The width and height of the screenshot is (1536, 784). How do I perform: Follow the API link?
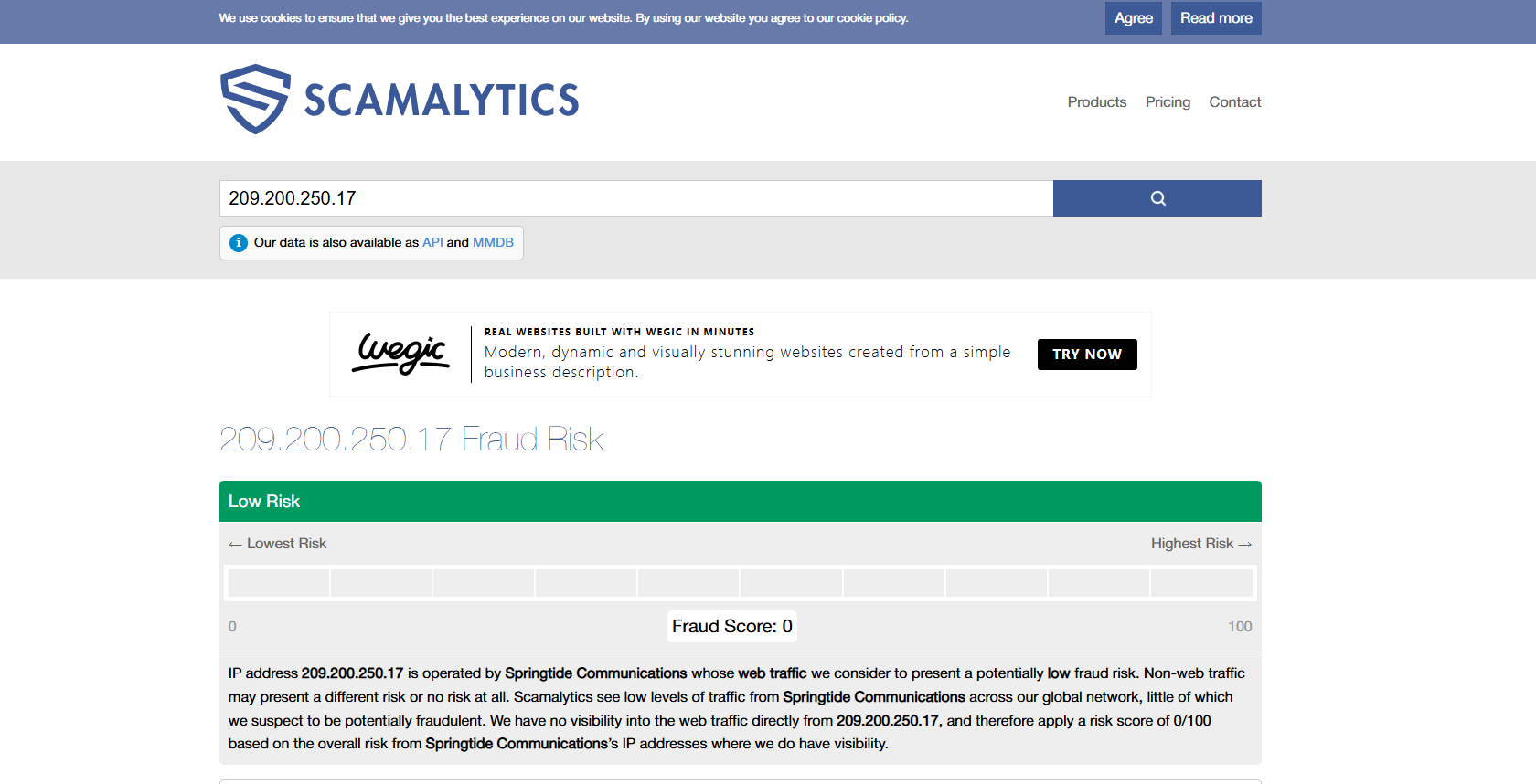coord(432,243)
